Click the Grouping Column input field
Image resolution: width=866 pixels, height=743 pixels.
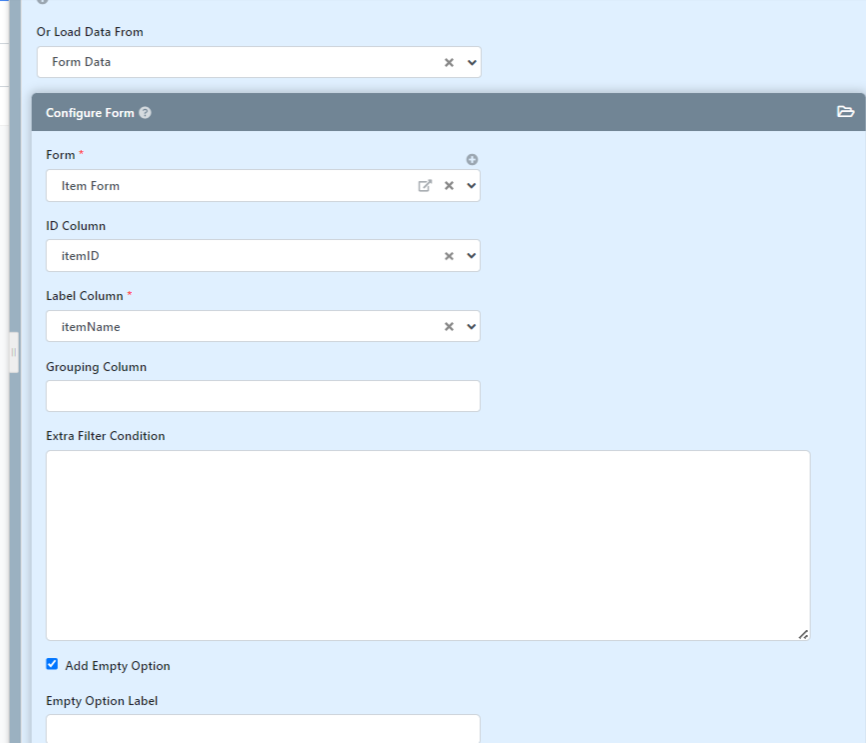coord(263,396)
